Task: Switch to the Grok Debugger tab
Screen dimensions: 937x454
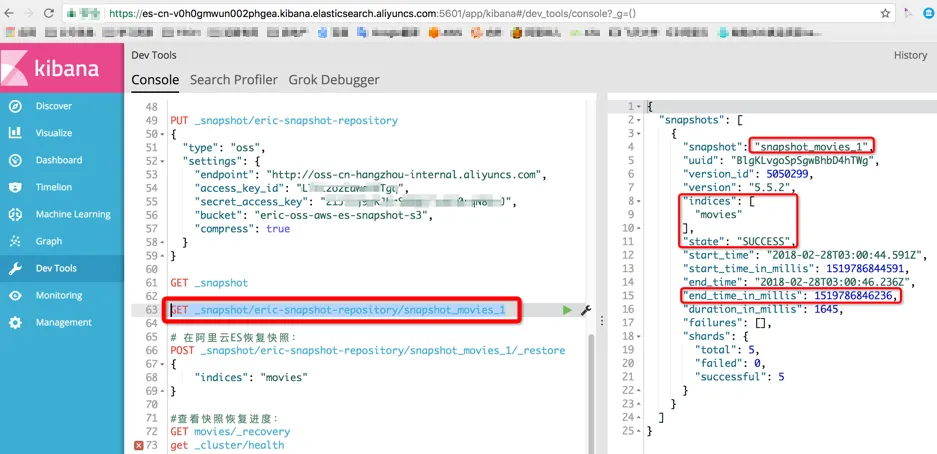Action: pyautogui.click(x=333, y=79)
